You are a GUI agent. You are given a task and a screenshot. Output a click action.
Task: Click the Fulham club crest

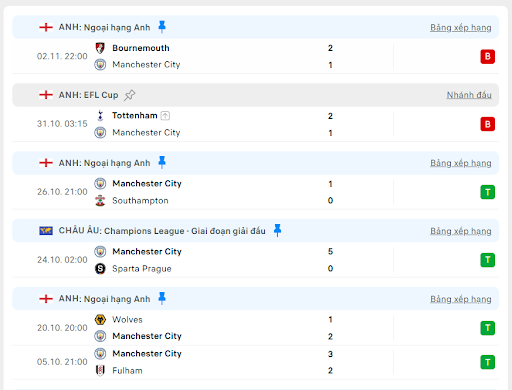coord(100,370)
